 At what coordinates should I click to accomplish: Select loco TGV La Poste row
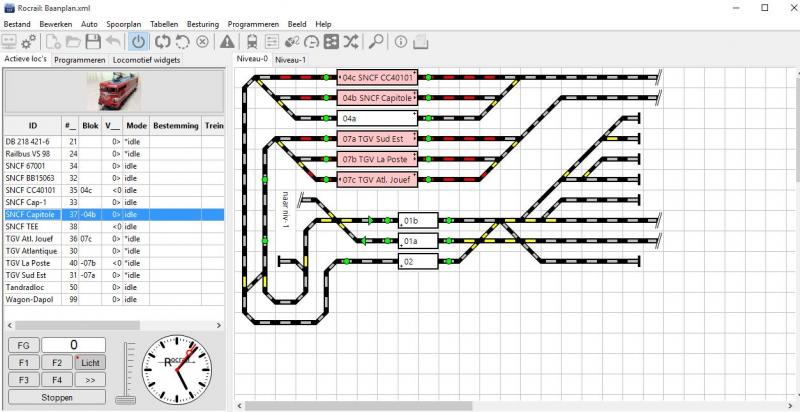click(114, 263)
